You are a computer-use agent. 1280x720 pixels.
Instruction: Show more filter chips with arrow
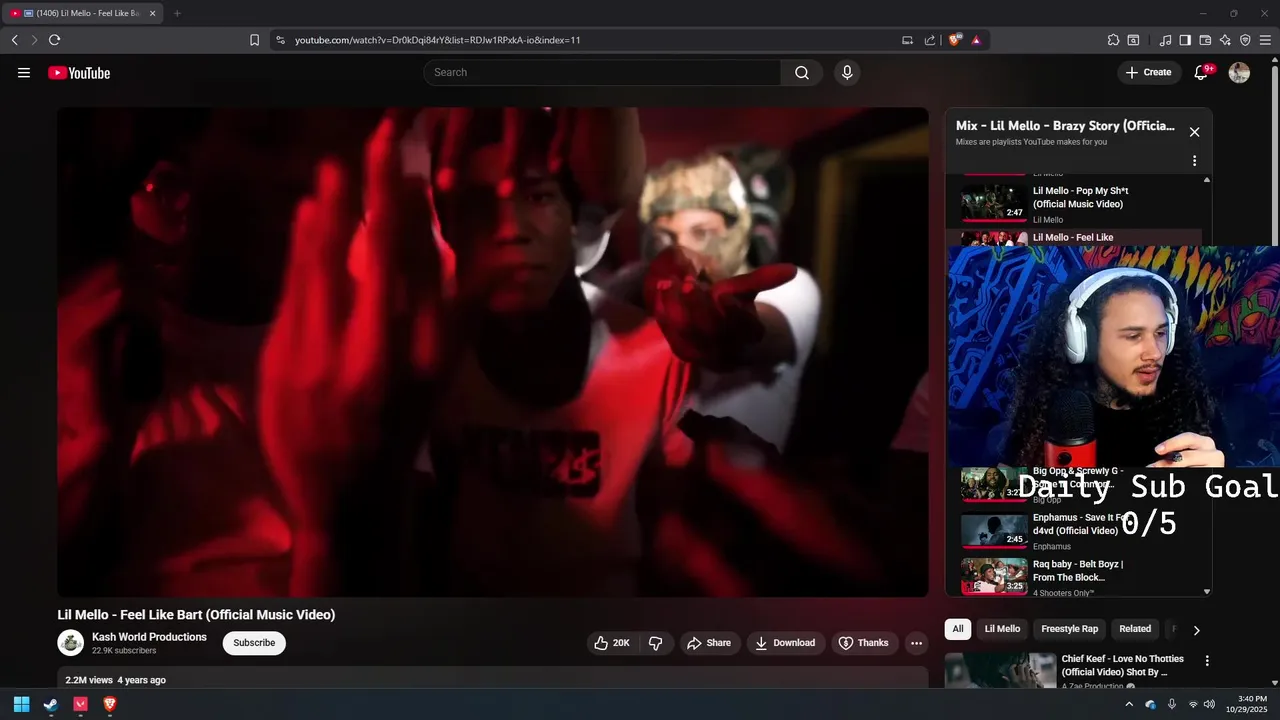(x=1196, y=630)
